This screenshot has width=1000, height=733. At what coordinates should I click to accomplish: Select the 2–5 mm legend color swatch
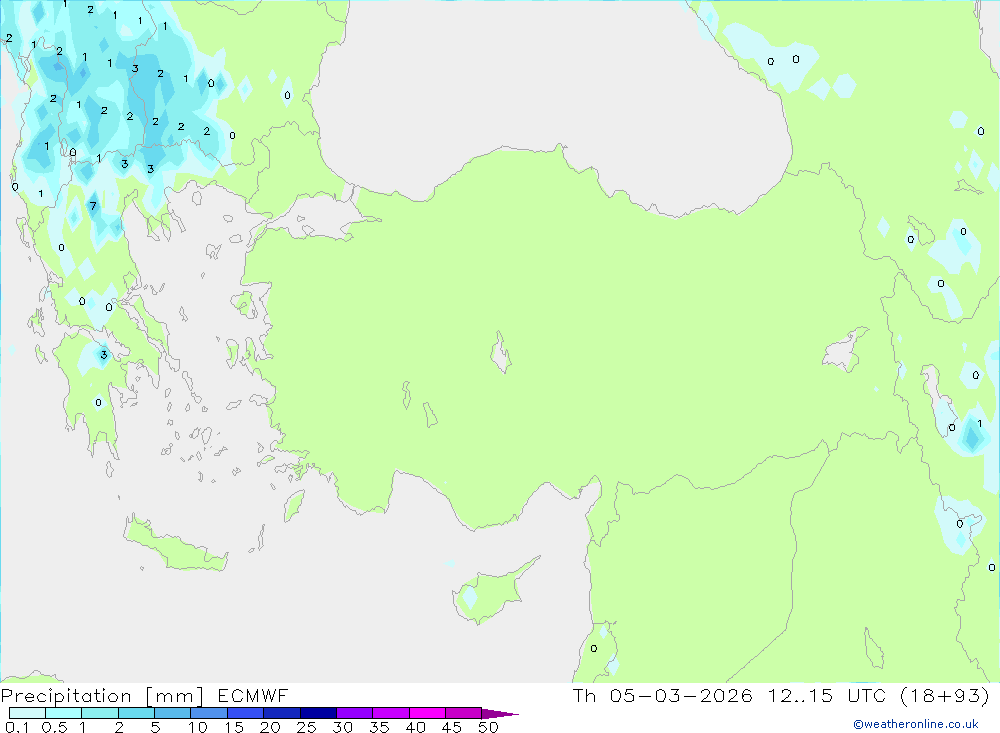coord(136,713)
